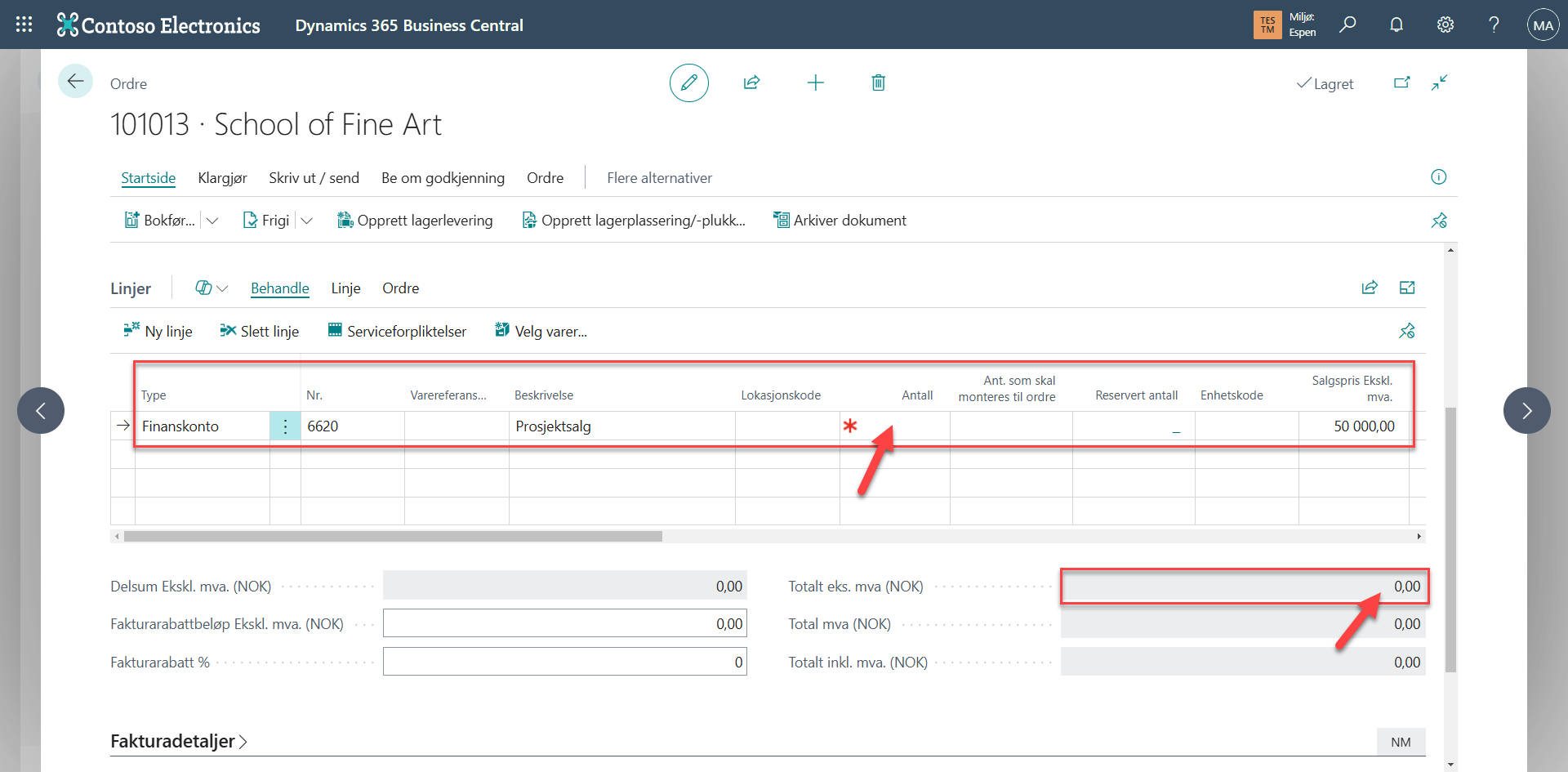The width and height of the screenshot is (1568, 772).
Task: Go to the previous record arrow
Action: (41, 410)
